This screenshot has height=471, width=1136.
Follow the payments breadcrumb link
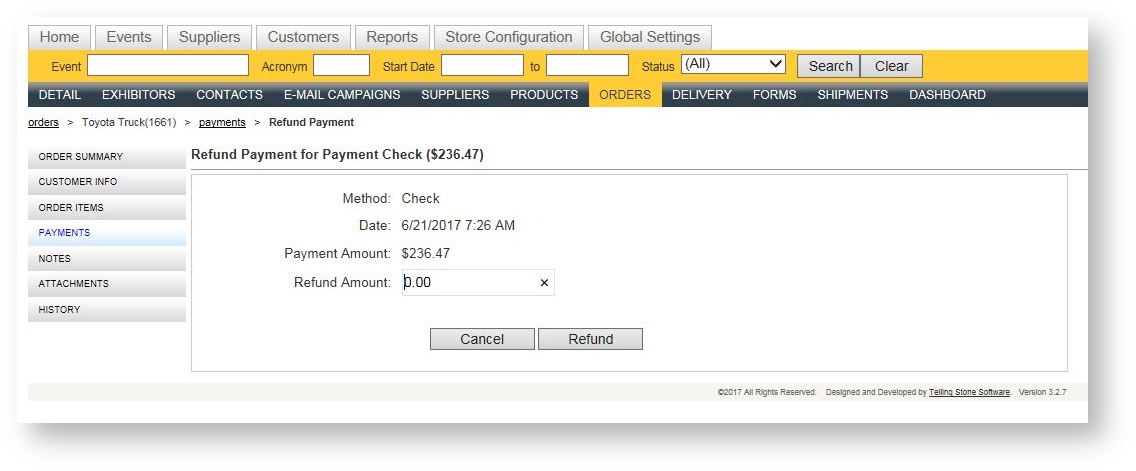click(x=222, y=122)
